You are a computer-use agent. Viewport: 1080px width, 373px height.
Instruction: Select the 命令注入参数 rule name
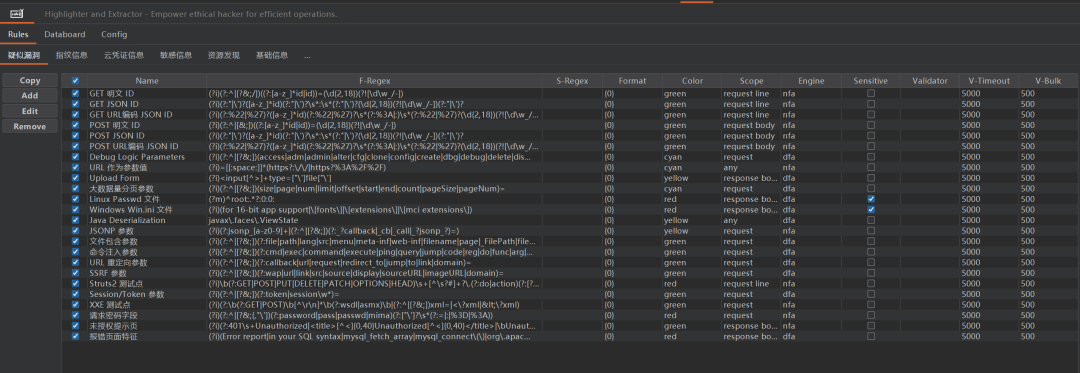pyautogui.click(x=113, y=253)
